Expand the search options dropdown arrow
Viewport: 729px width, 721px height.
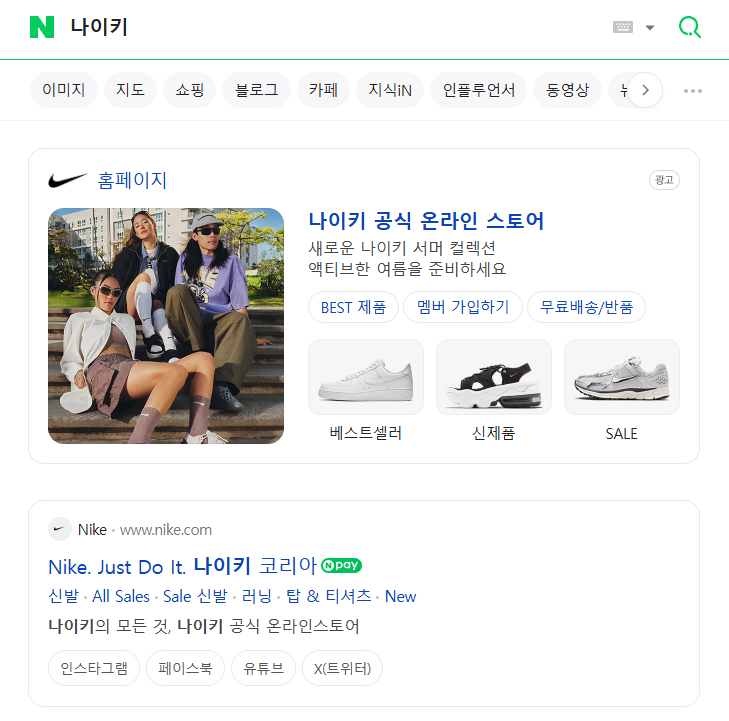coord(650,27)
